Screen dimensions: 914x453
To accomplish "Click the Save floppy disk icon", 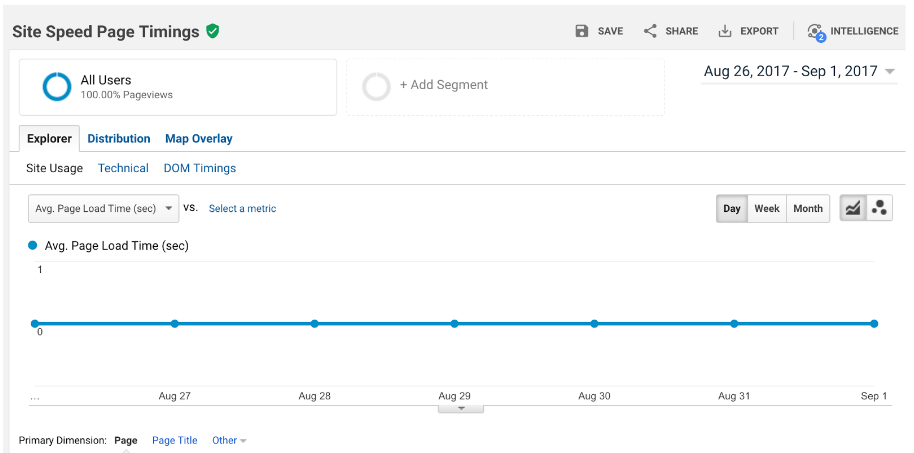I will [x=582, y=31].
